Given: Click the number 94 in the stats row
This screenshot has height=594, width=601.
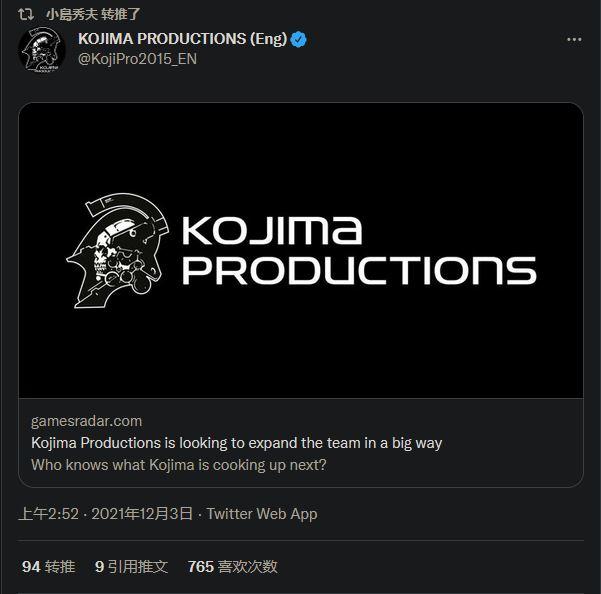Looking at the screenshot, I should (x=31, y=566).
